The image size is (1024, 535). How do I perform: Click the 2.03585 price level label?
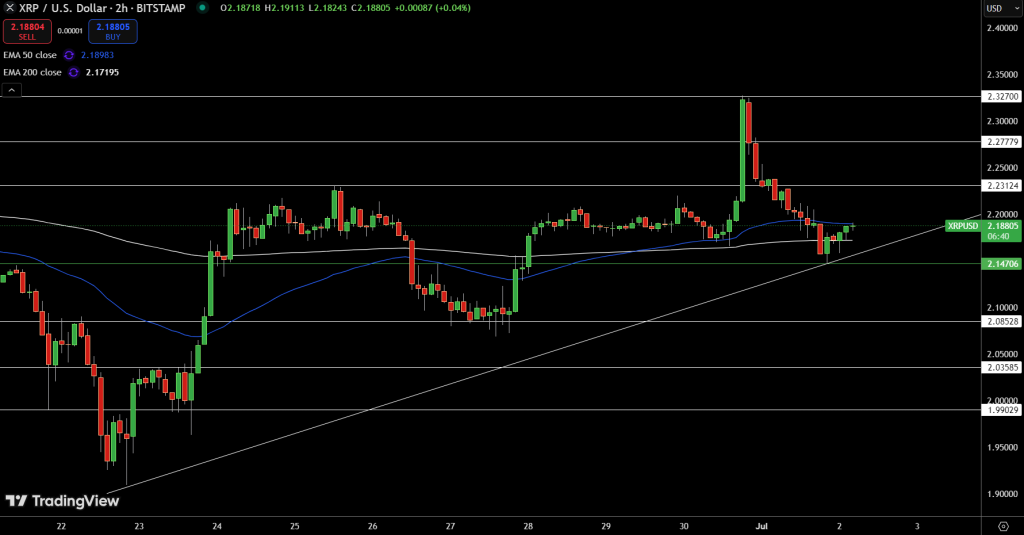click(1001, 368)
